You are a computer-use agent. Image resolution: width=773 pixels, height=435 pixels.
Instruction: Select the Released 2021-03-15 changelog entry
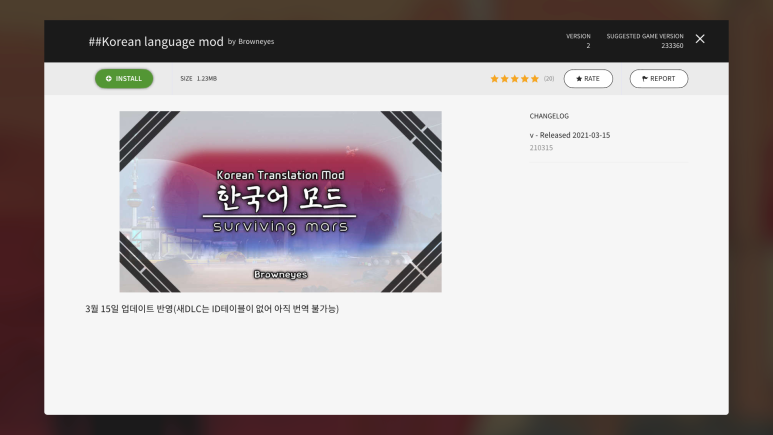[569, 135]
